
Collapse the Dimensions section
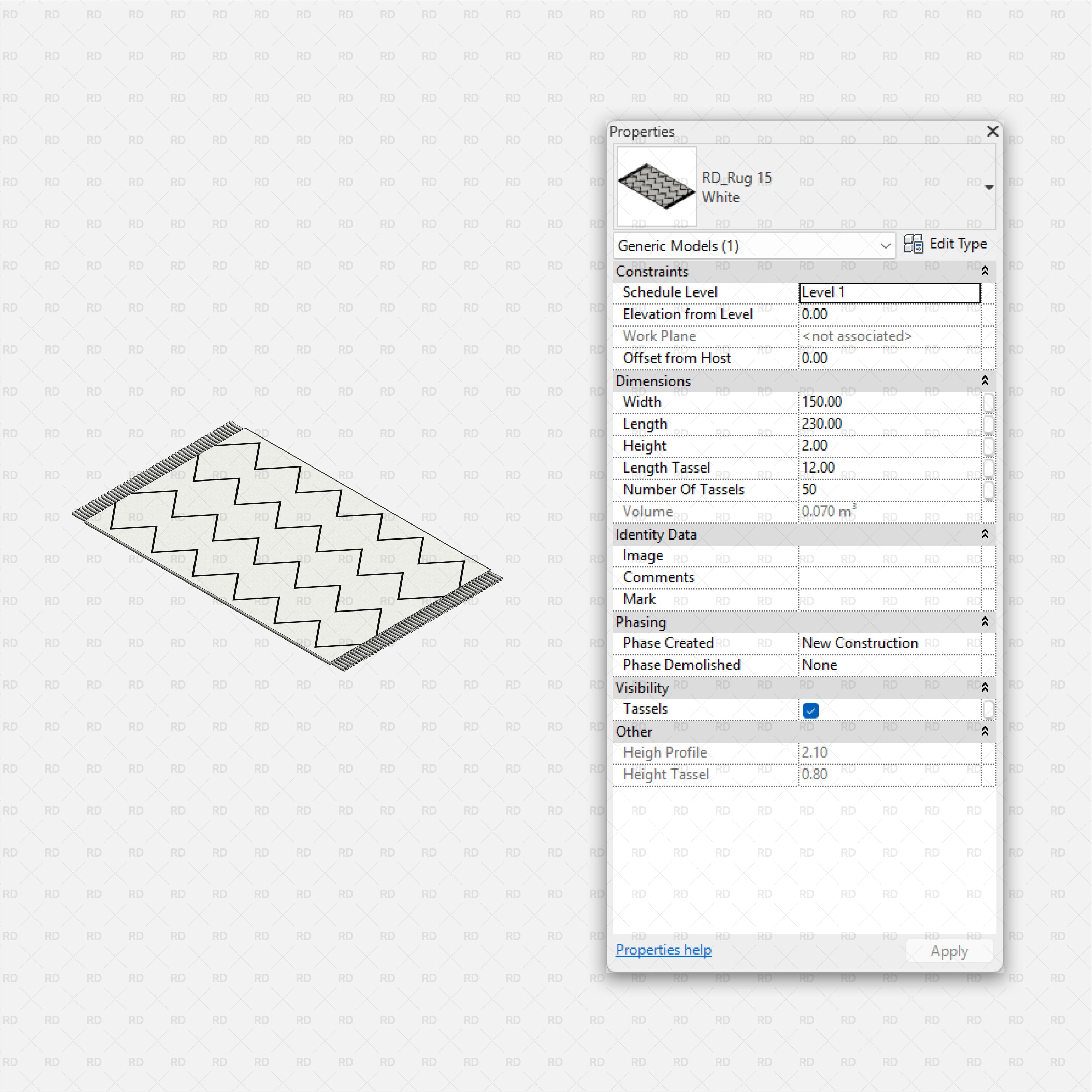pos(985,381)
